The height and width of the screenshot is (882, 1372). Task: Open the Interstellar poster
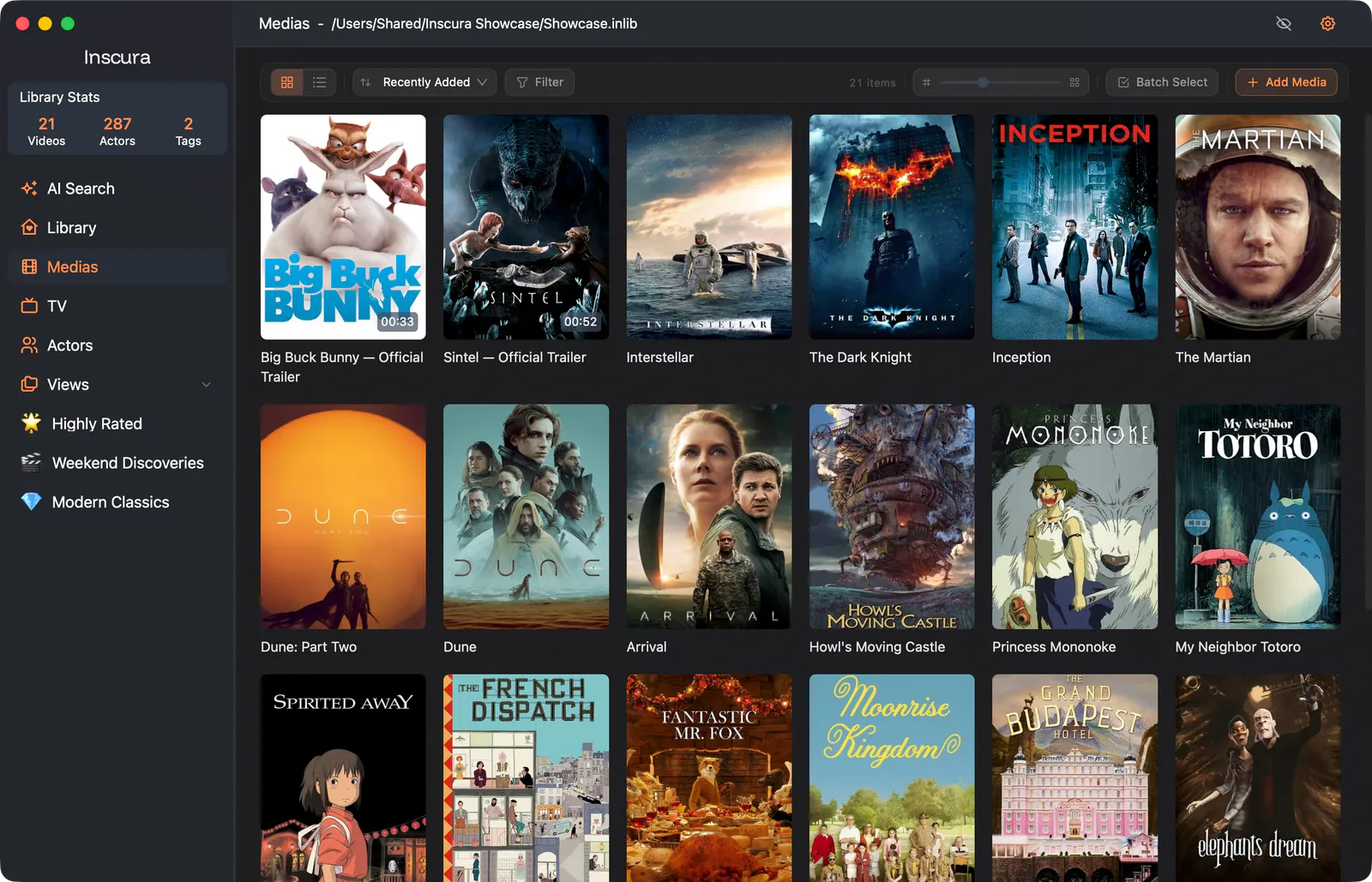pyautogui.click(x=709, y=227)
